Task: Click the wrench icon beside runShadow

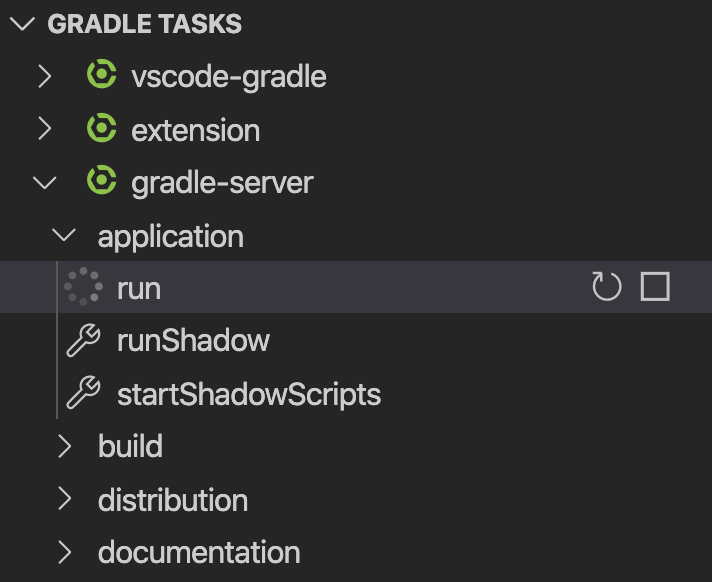Action: (x=83, y=340)
